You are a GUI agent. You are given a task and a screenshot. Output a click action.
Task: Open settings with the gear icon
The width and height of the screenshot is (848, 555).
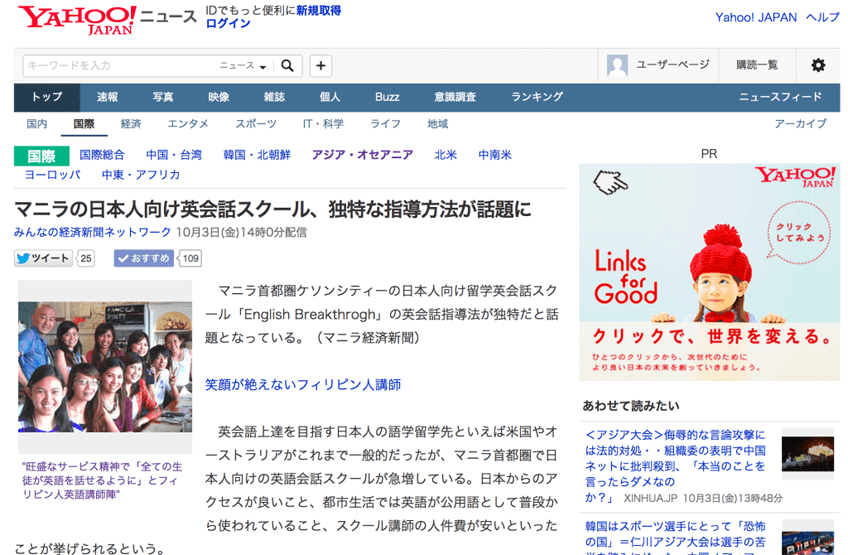click(x=818, y=65)
